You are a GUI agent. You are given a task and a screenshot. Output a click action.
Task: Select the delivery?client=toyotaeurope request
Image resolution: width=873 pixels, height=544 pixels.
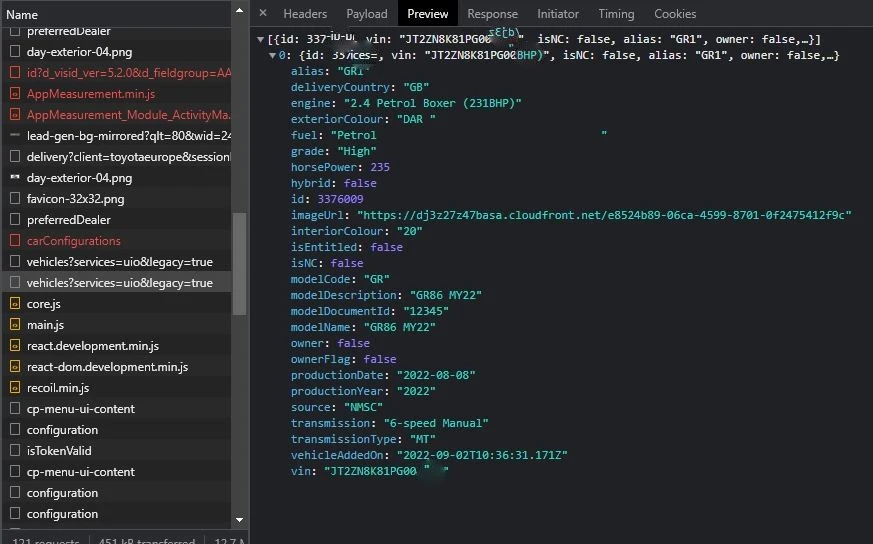(x=129, y=157)
